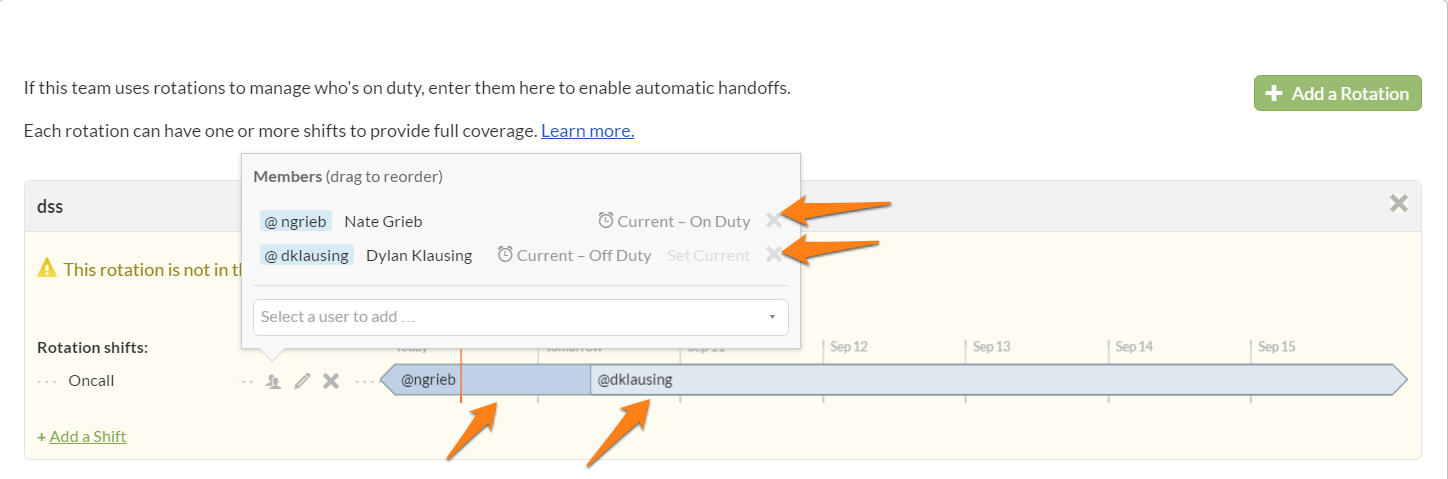Screen dimensions: 1448x479
Task: Click the pencil icon to edit Oncall shift
Action: tap(302, 381)
